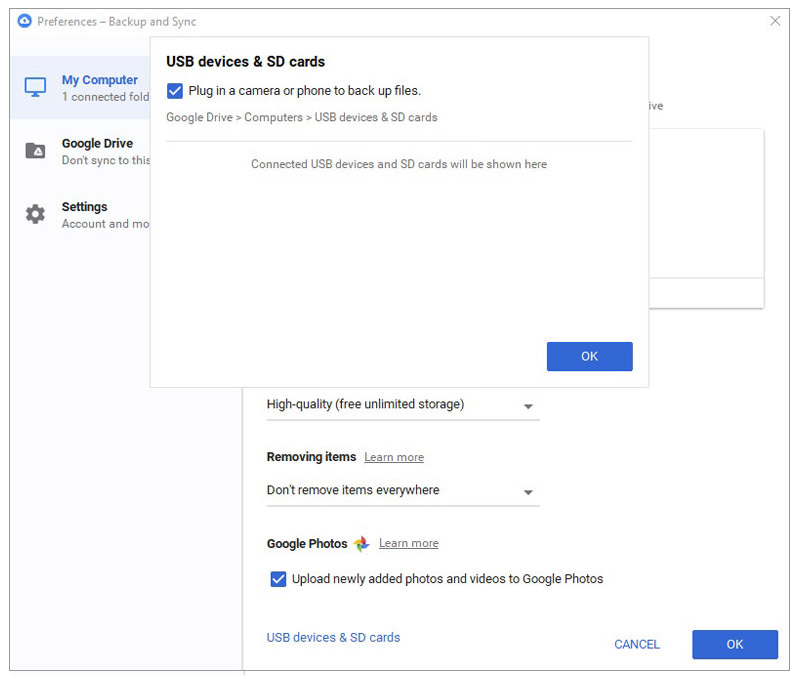Open the Settings gear icon

click(35, 214)
